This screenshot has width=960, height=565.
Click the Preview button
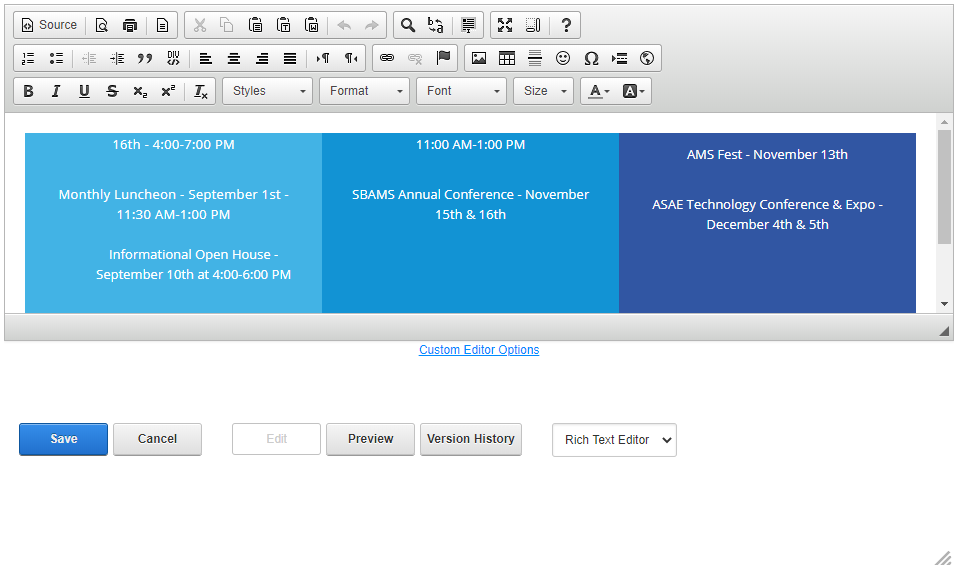[x=370, y=439]
